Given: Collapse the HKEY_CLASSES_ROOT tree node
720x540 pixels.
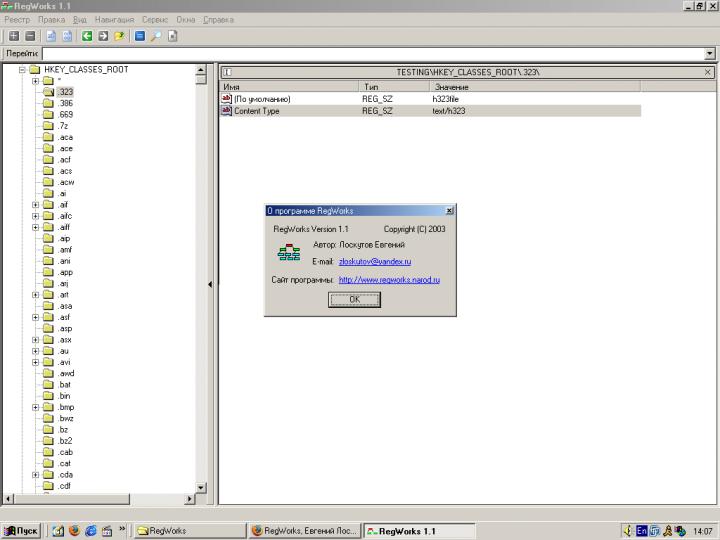Looking at the screenshot, I should point(22,70).
